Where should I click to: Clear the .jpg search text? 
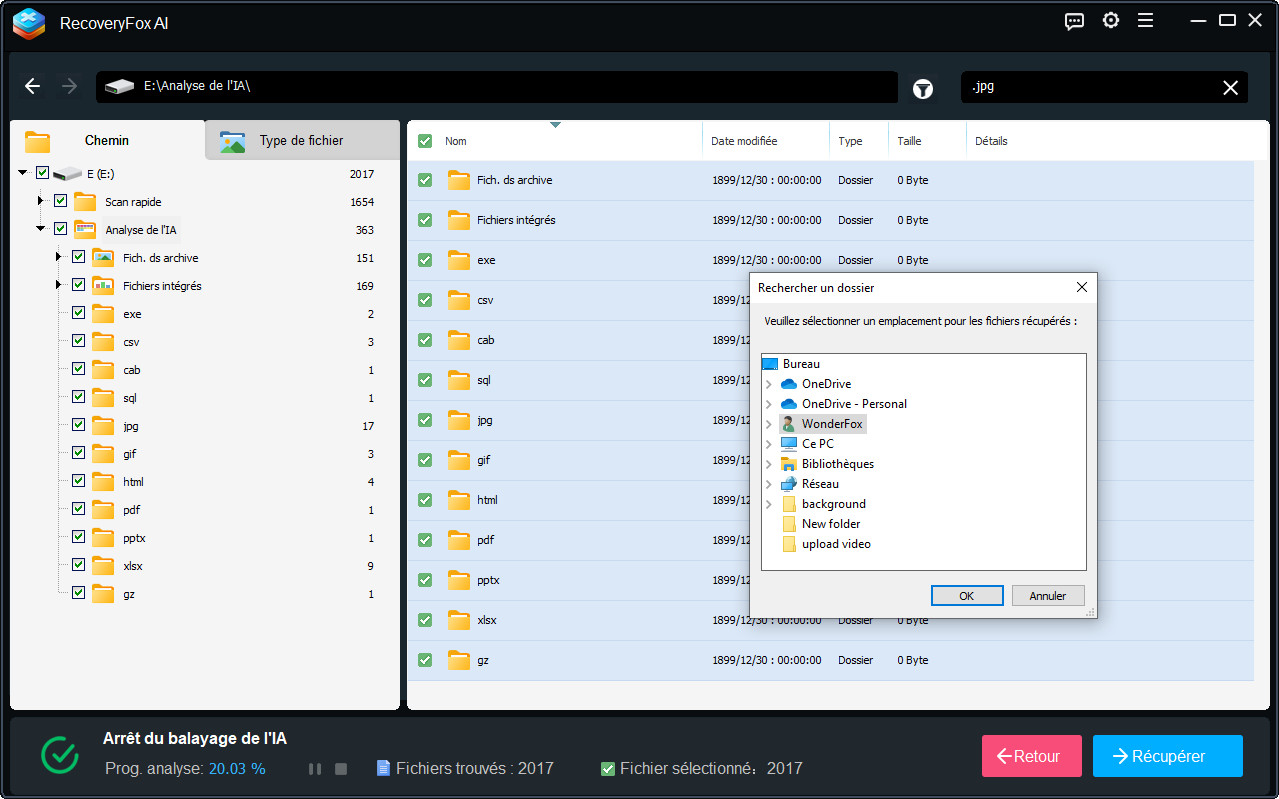coord(1231,88)
